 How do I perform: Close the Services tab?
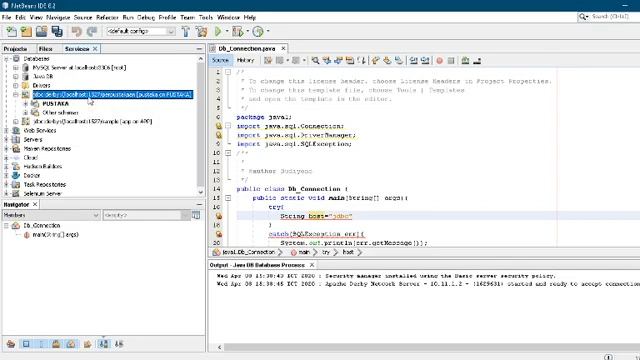95,49
